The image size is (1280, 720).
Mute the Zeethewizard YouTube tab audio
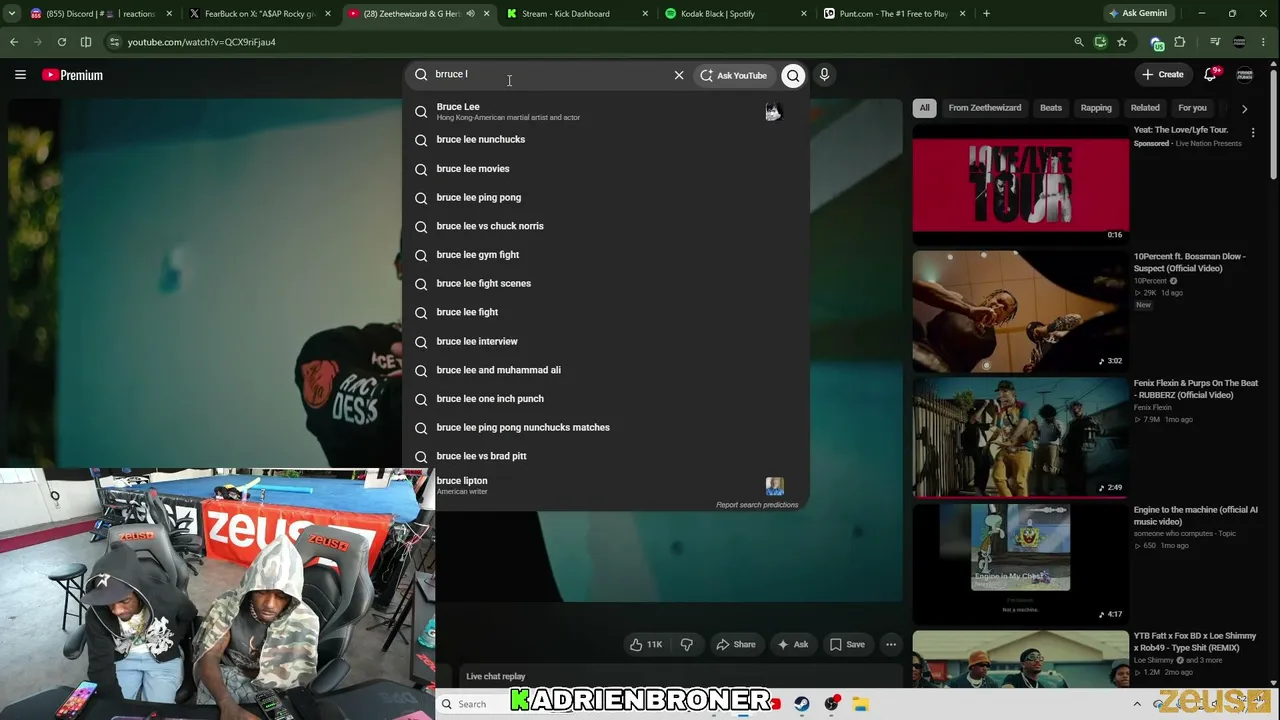point(470,14)
